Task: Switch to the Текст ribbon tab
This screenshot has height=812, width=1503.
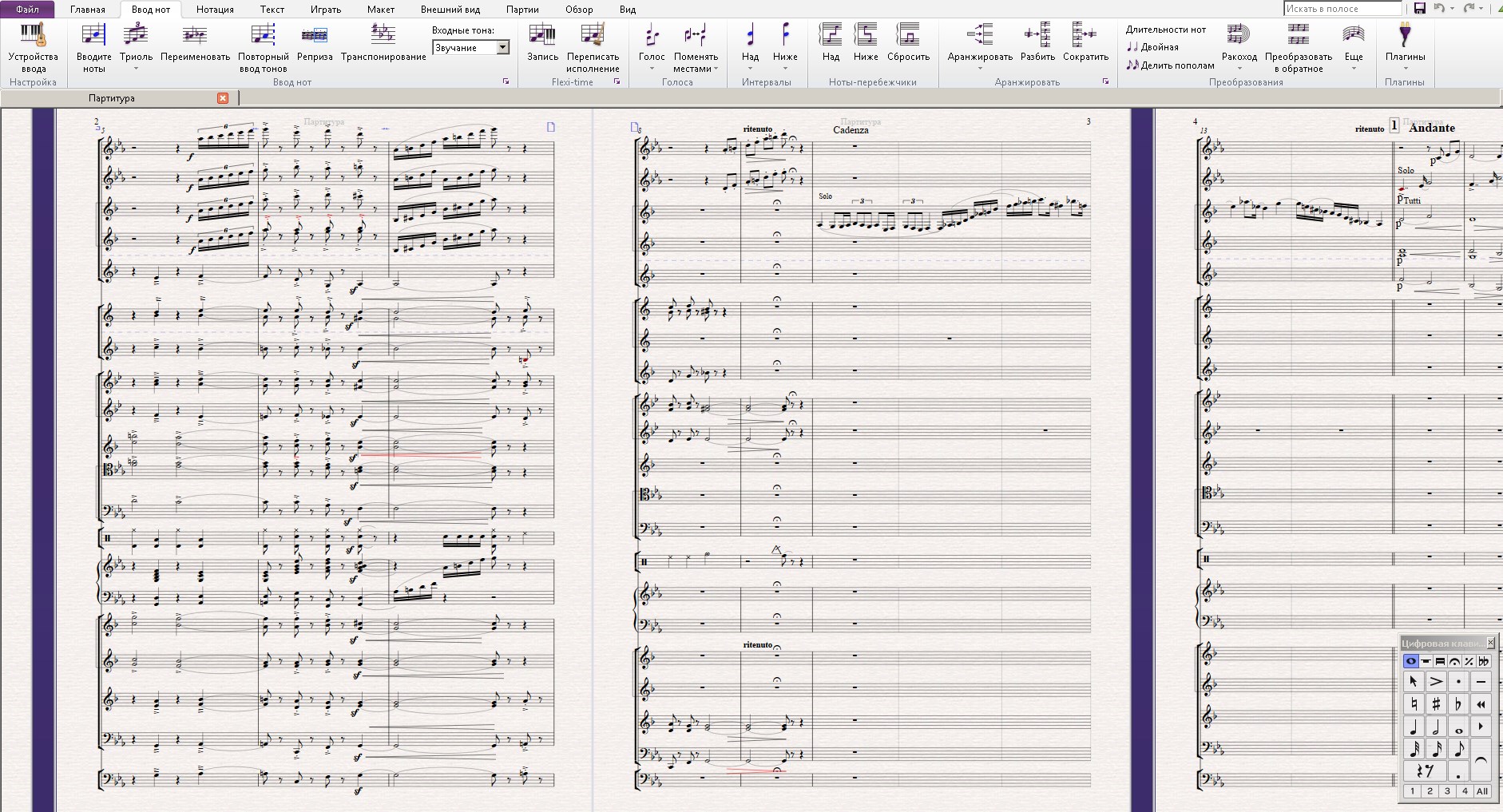Action: coord(272,10)
